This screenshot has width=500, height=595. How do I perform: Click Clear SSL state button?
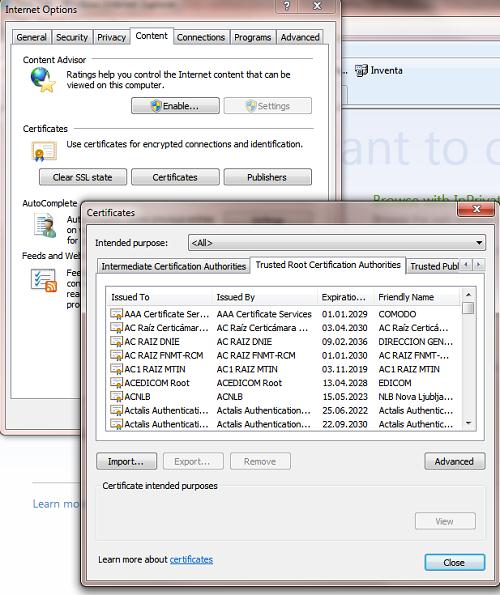tap(83, 177)
